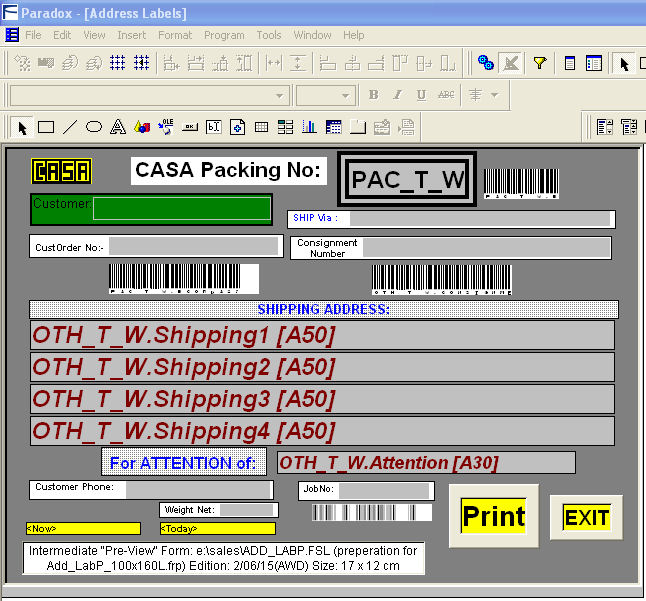Click the yellow EXIT button

point(586,517)
